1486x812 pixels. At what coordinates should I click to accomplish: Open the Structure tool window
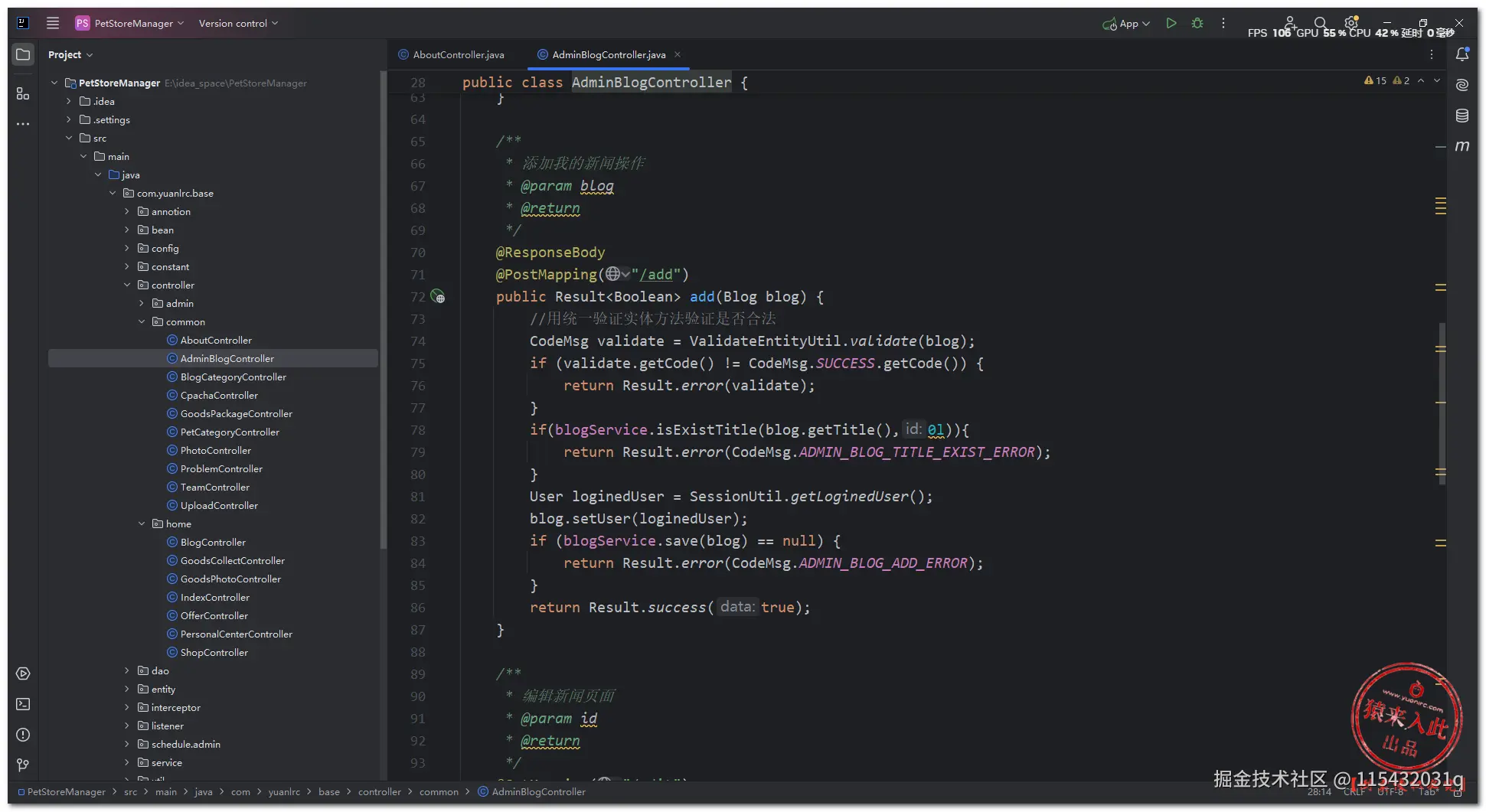coord(23,93)
